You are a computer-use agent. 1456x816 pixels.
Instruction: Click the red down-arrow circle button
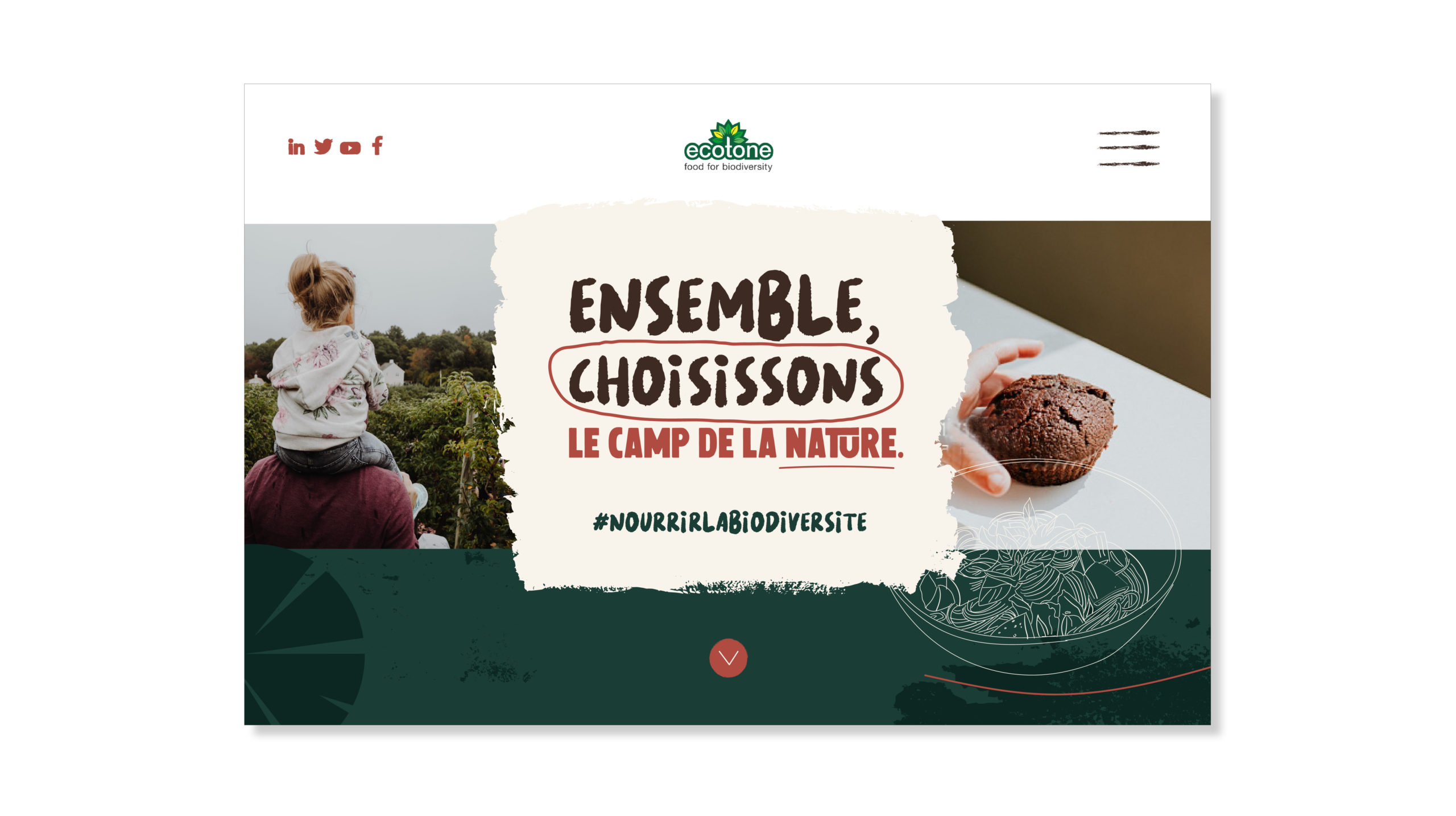pos(728,658)
